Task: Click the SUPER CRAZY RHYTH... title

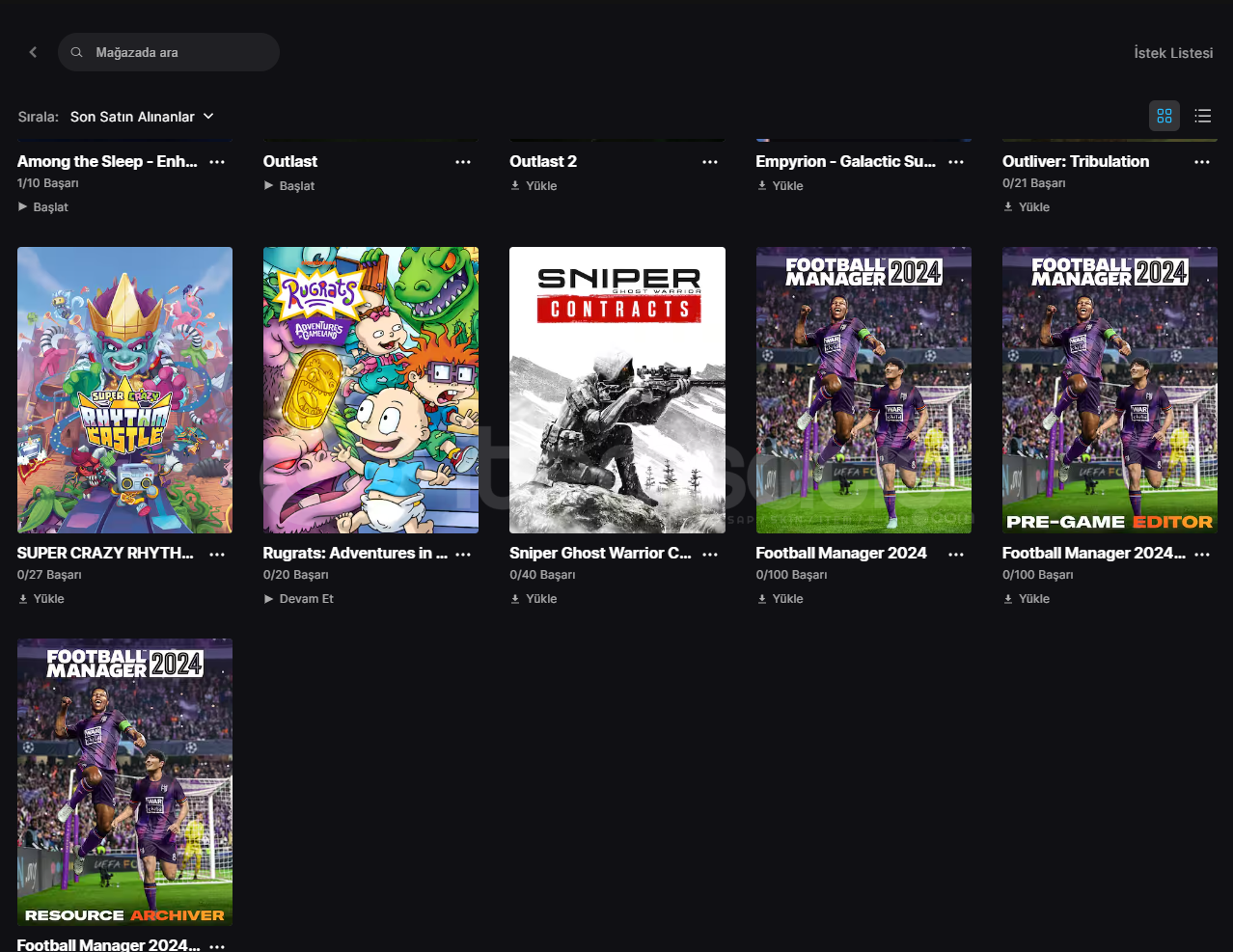Action: coord(105,553)
